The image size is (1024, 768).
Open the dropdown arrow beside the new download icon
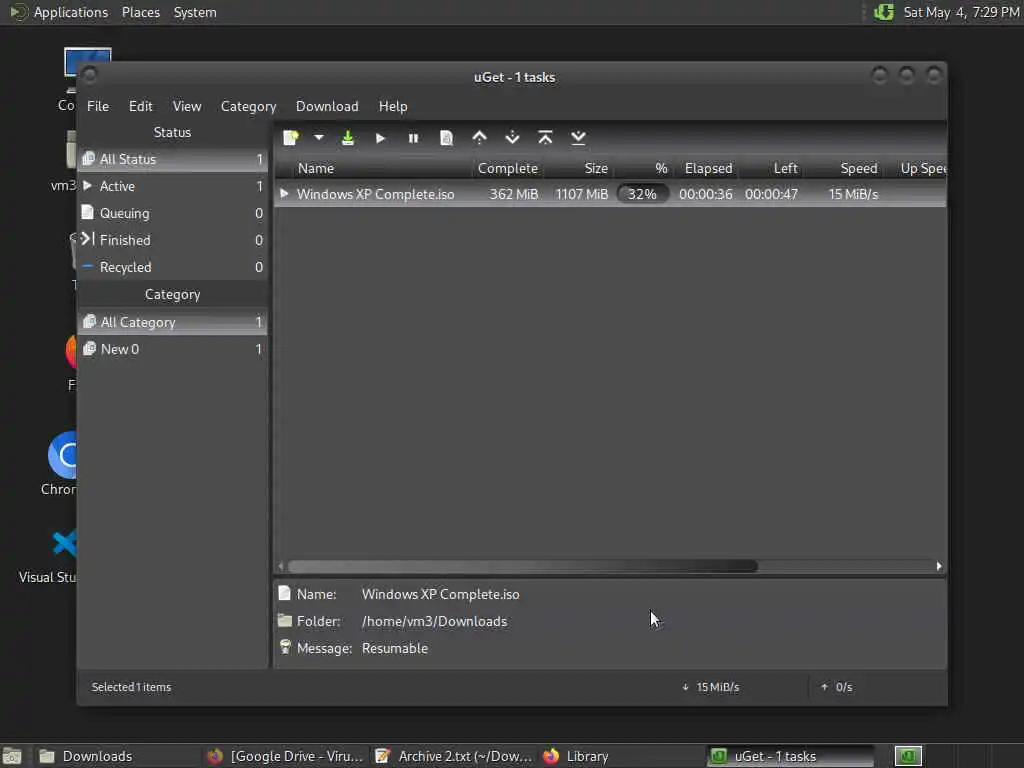tap(319, 138)
